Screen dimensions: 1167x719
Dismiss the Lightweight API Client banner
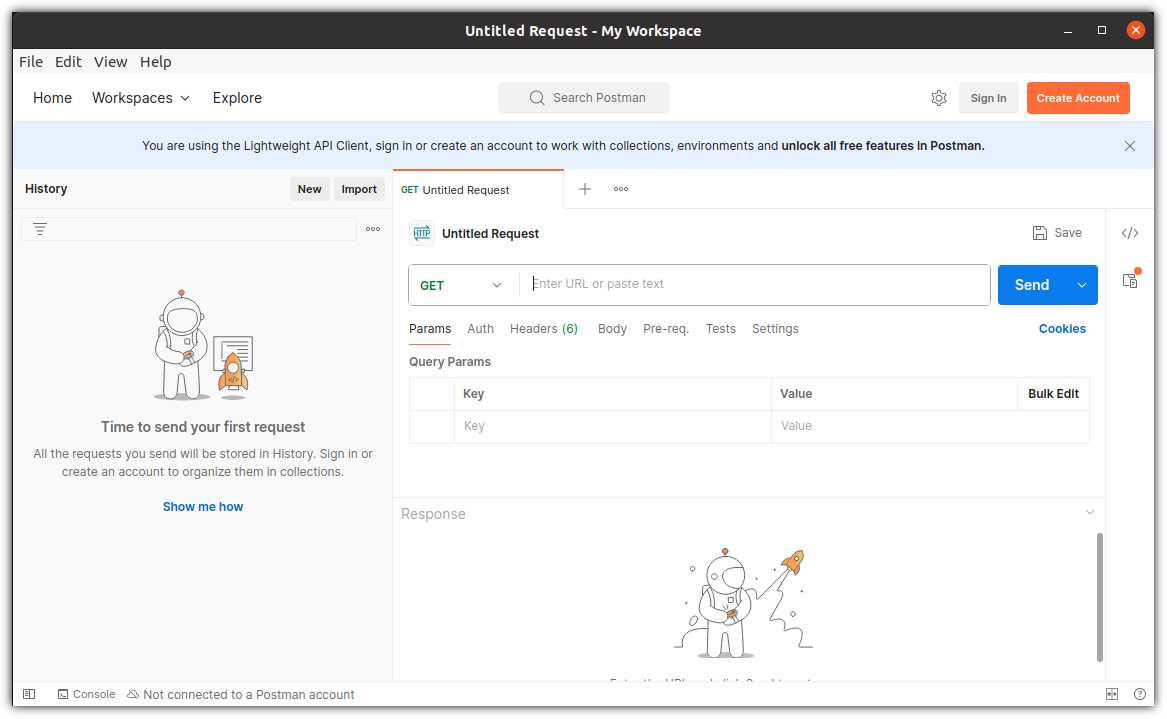click(x=1130, y=146)
